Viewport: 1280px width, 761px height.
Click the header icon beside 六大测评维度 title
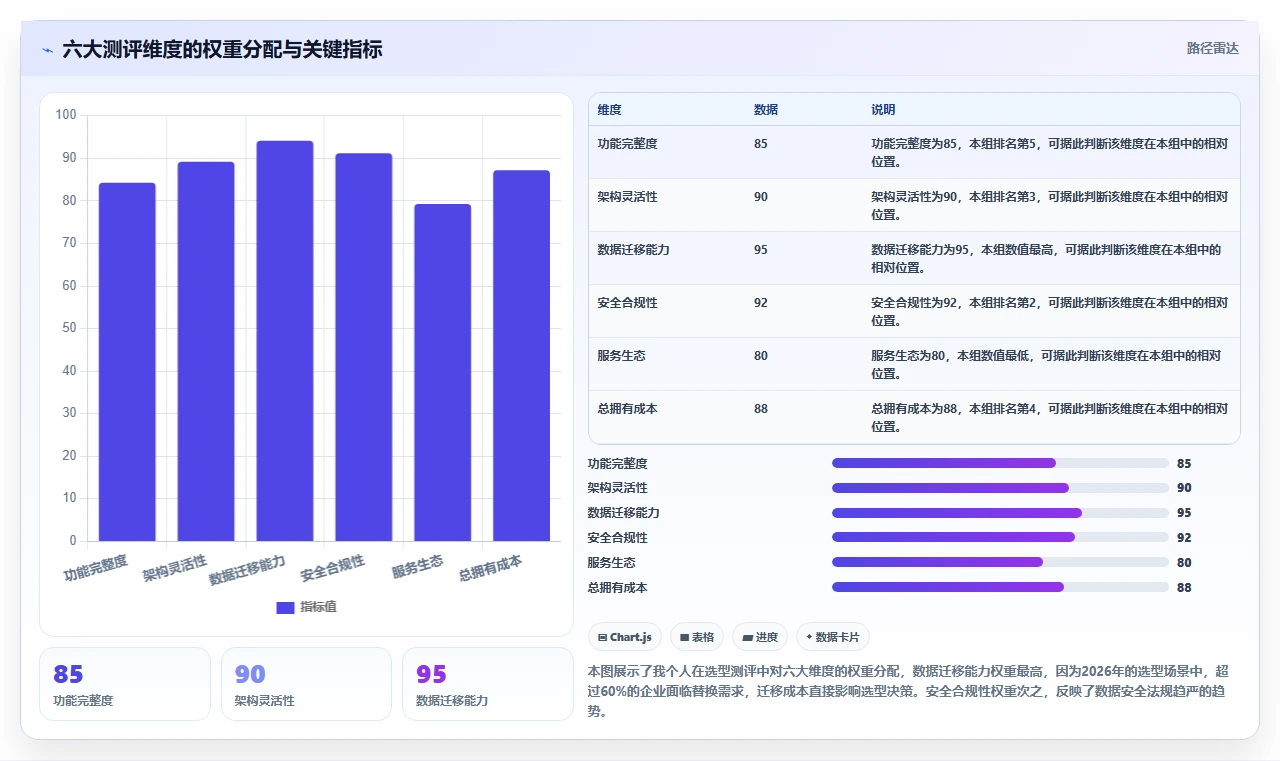click(x=47, y=49)
